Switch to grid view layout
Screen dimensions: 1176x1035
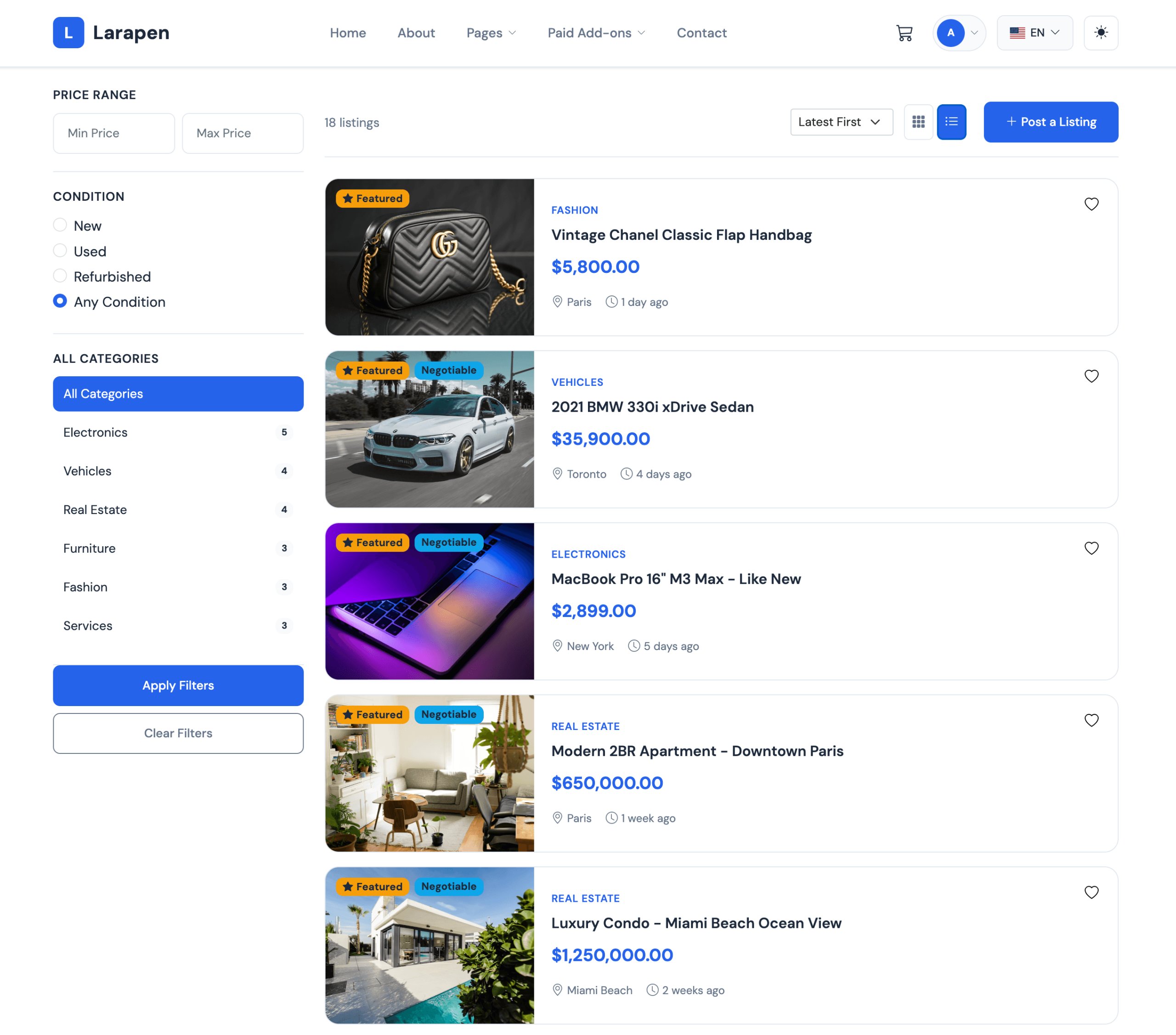coord(918,122)
